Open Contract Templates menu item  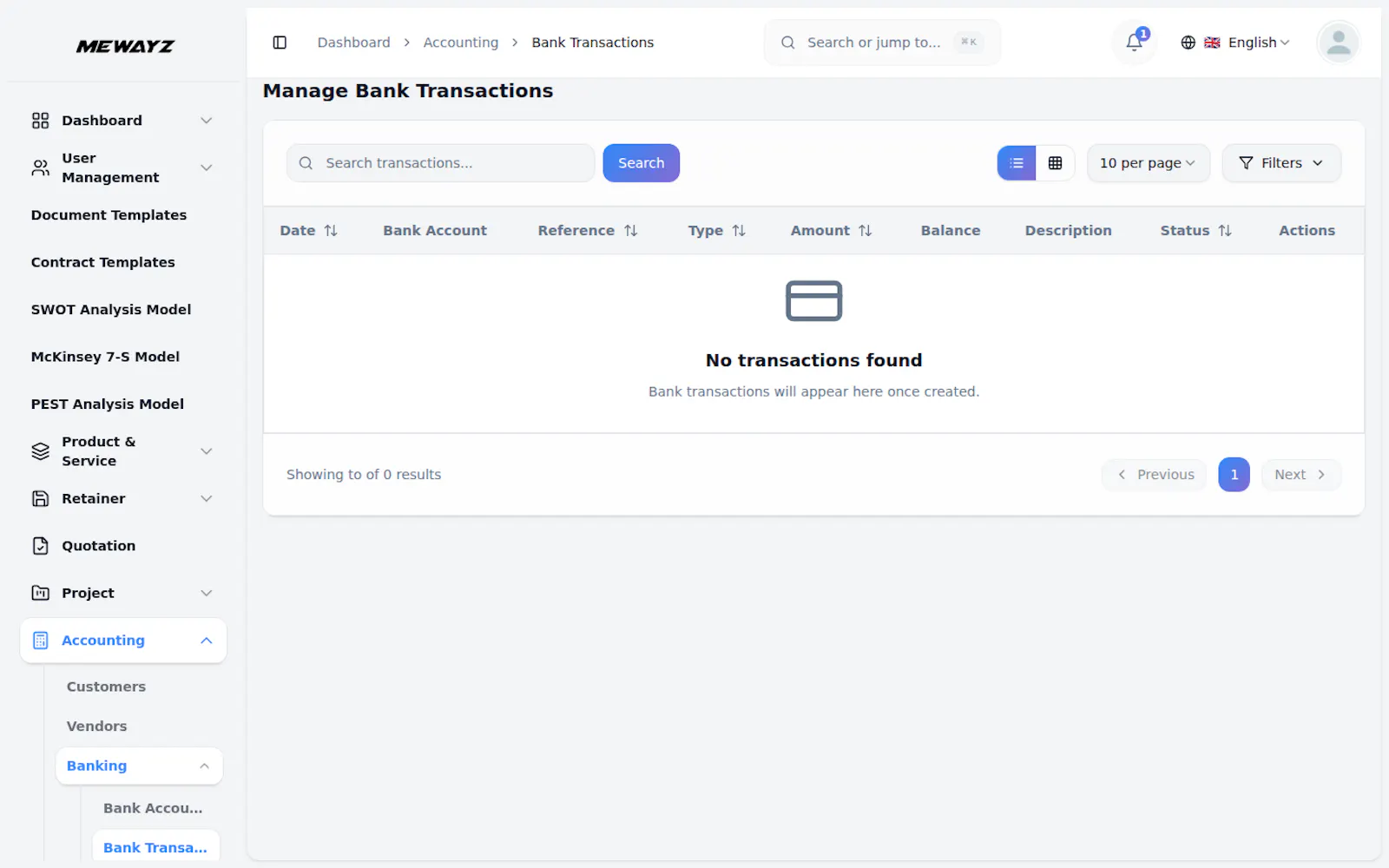point(103,262)
